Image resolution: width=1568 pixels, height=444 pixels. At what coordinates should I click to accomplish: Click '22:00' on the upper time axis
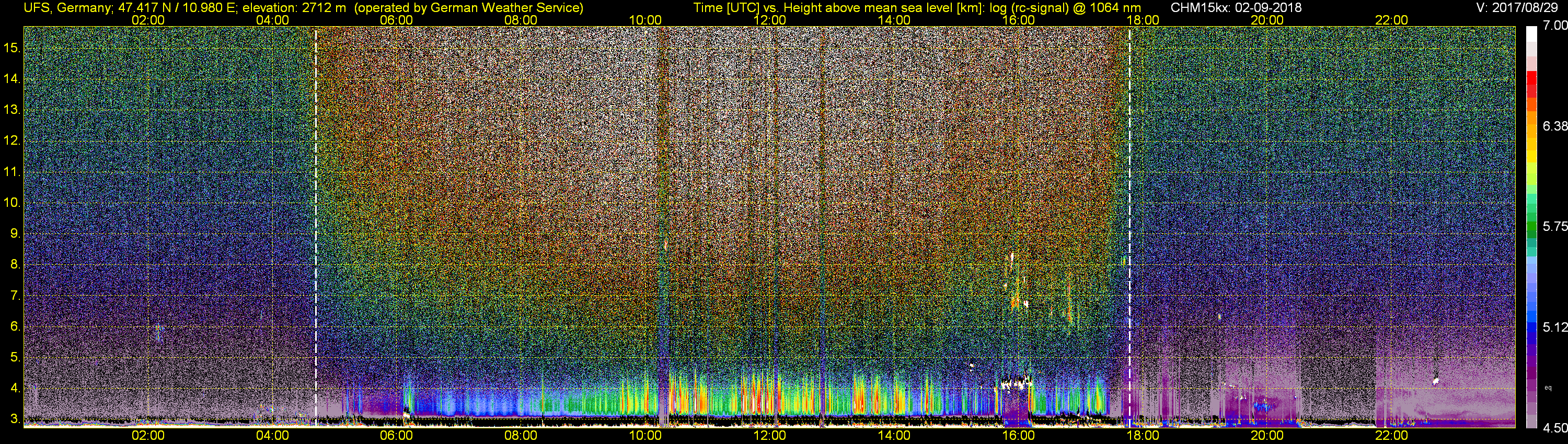[1391, 20]
